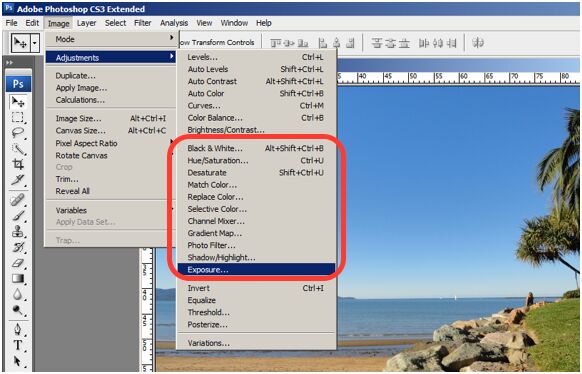Collapse toolbox with the double-arrow button
Image resolution: width=582 pixels, height=374 pixels.
pos(9,62)
